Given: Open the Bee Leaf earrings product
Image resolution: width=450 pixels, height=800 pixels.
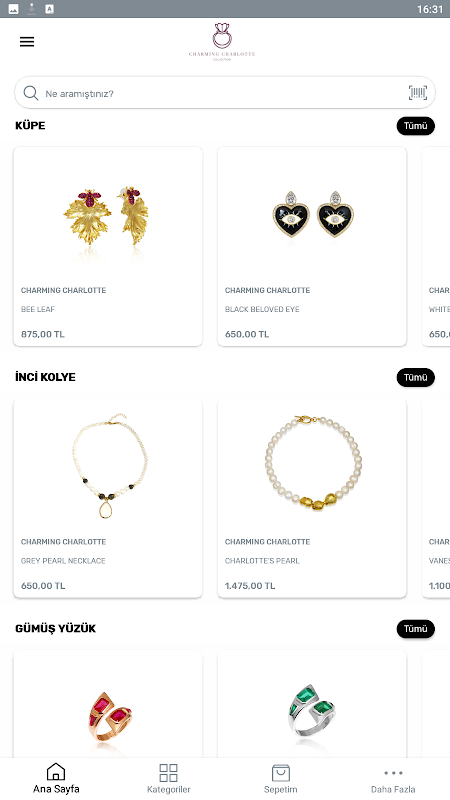Looking at the screenshot, I should click(108, 246).
